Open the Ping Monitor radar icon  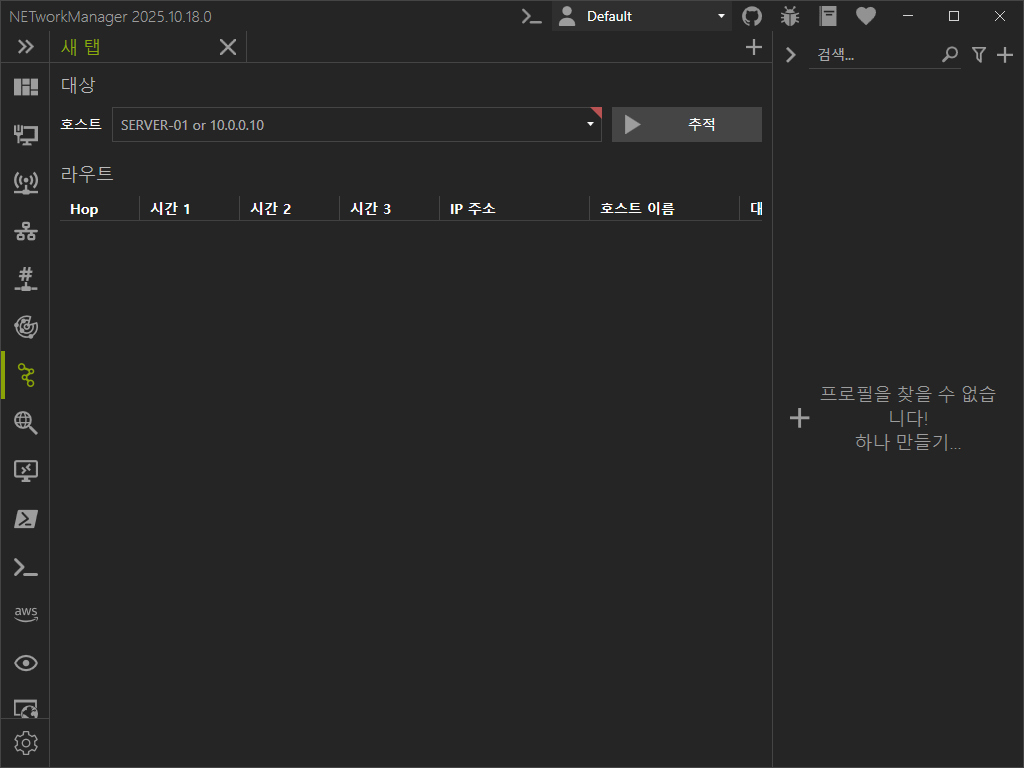tap(25, 327)
